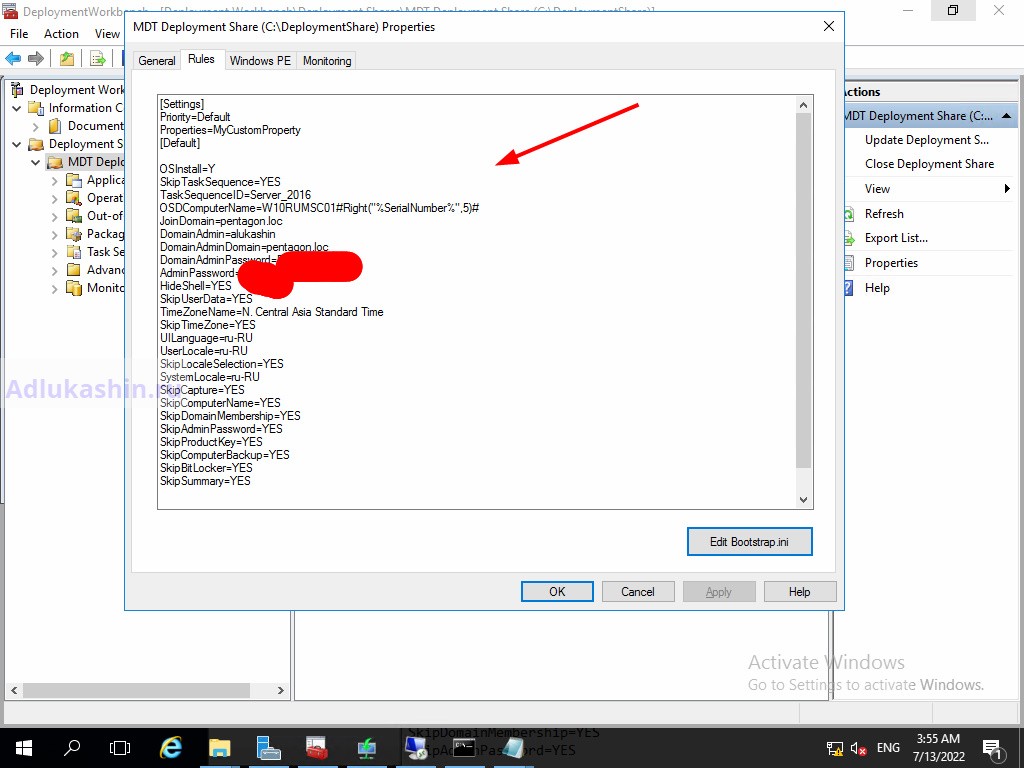Click the Export List toolbar icon
Viewport: 1024px width, 768px height.
coord(98,59)
